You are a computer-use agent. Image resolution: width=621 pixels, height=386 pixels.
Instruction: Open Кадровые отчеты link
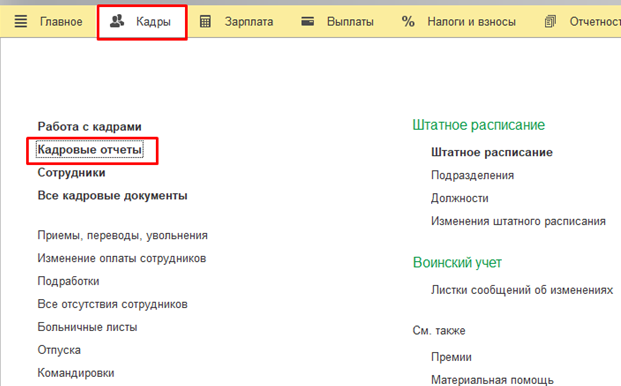(x=90, y=150)
